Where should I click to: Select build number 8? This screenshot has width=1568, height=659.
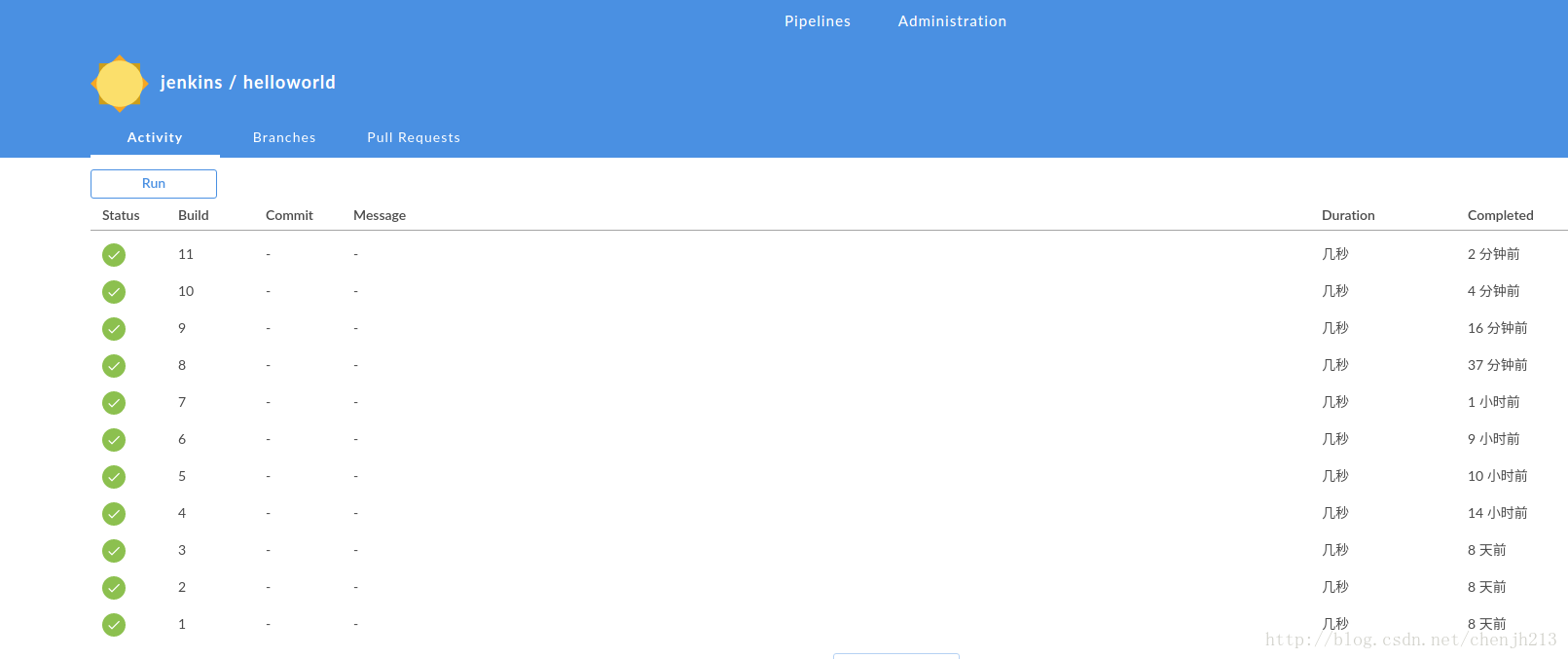click(182, 365)
